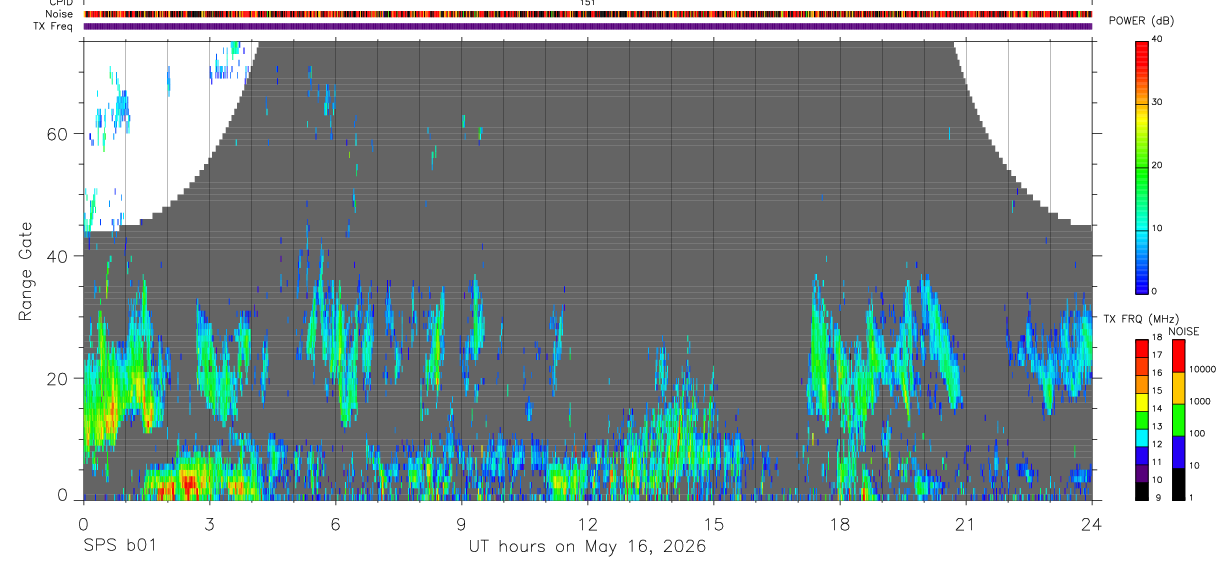The height and width of the screenshot is (567, 1228).
Task: Click the 21 UT hour tick label
Action: pos(966,523)
